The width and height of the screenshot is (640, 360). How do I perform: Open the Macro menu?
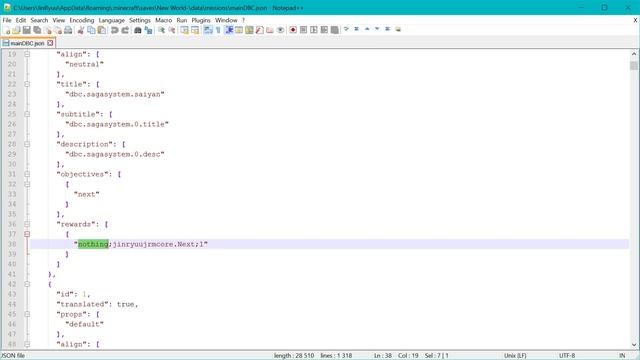(x=163, y=20)
